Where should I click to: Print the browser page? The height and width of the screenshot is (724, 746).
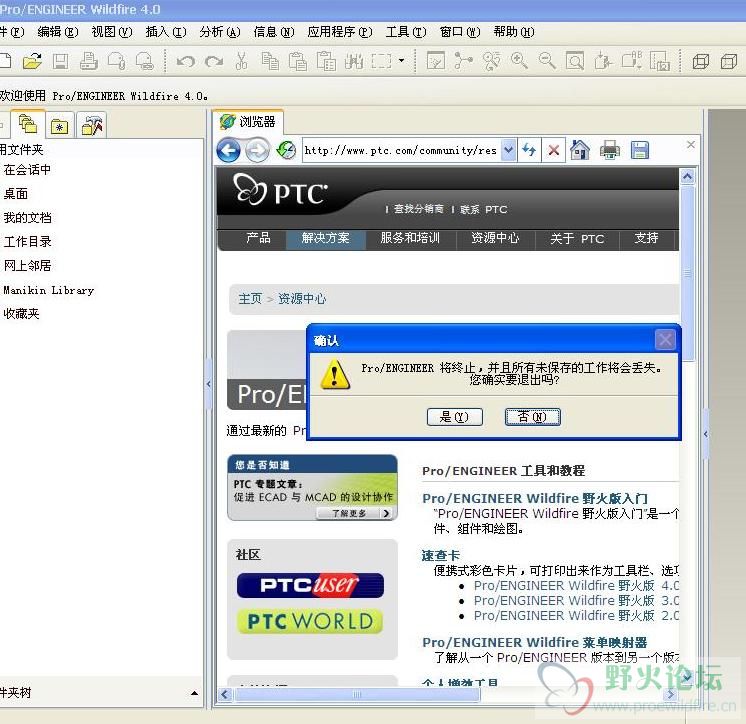pyautogui.click(x=609, y=150)
